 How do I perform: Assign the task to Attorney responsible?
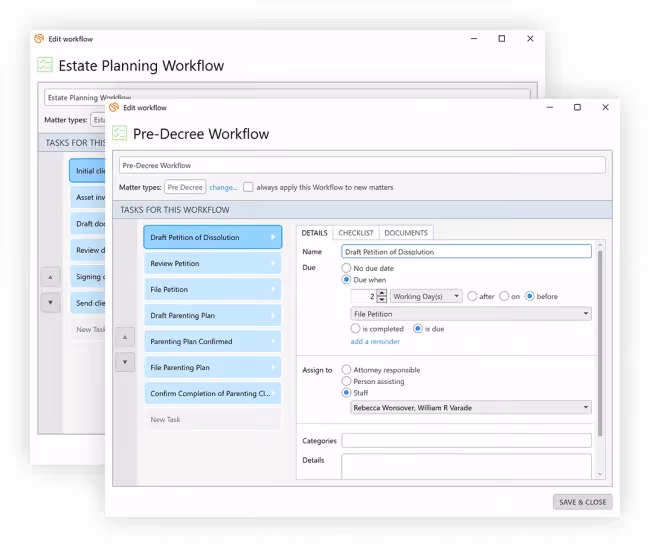coord(346,370)
